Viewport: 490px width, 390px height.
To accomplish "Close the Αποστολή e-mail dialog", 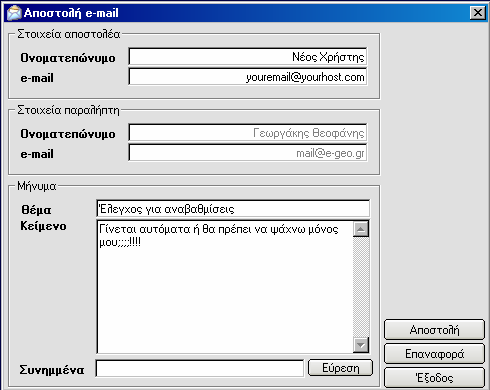I will pos(478,13).
